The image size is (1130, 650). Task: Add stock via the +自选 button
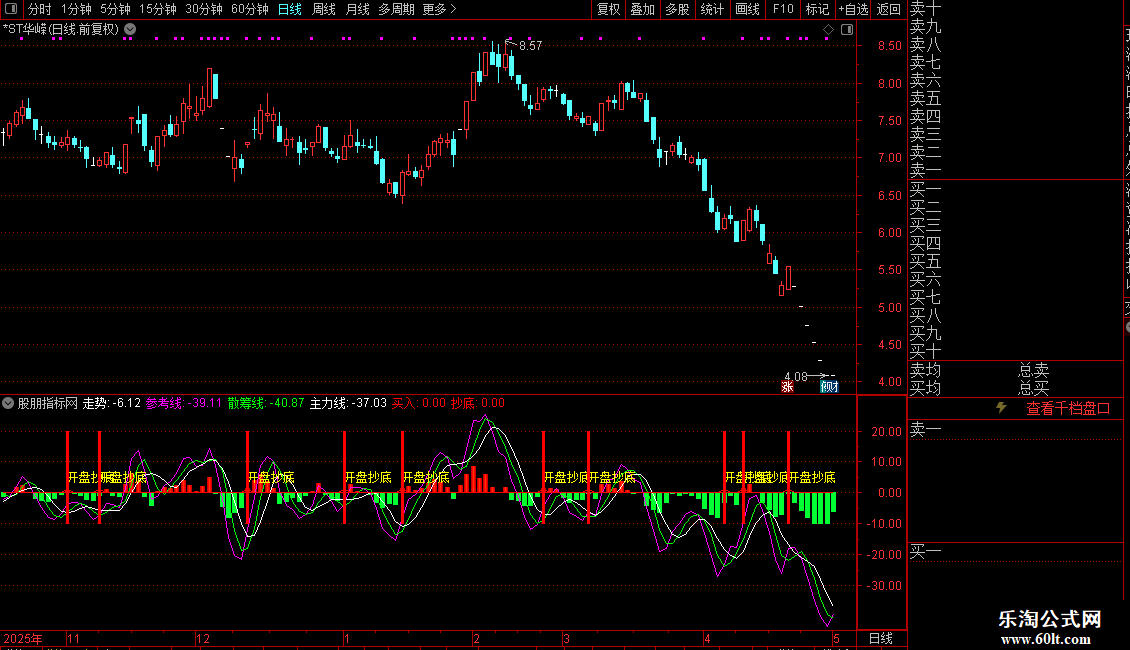point(853,9)
